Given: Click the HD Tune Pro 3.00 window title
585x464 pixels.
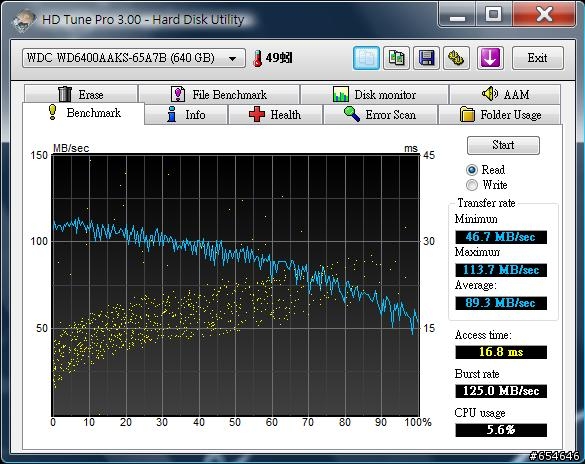Looking at the screenshot, I should tap(143, 19).
